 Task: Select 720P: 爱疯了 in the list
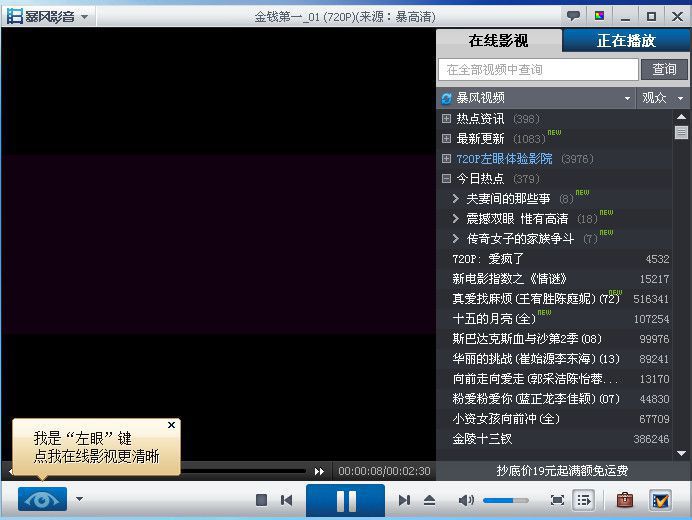coord(555,259)
